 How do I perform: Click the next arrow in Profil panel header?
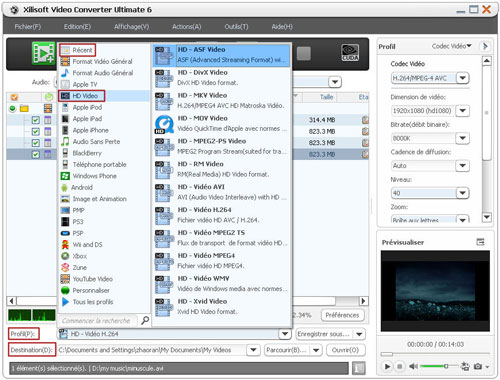(485, 46)
